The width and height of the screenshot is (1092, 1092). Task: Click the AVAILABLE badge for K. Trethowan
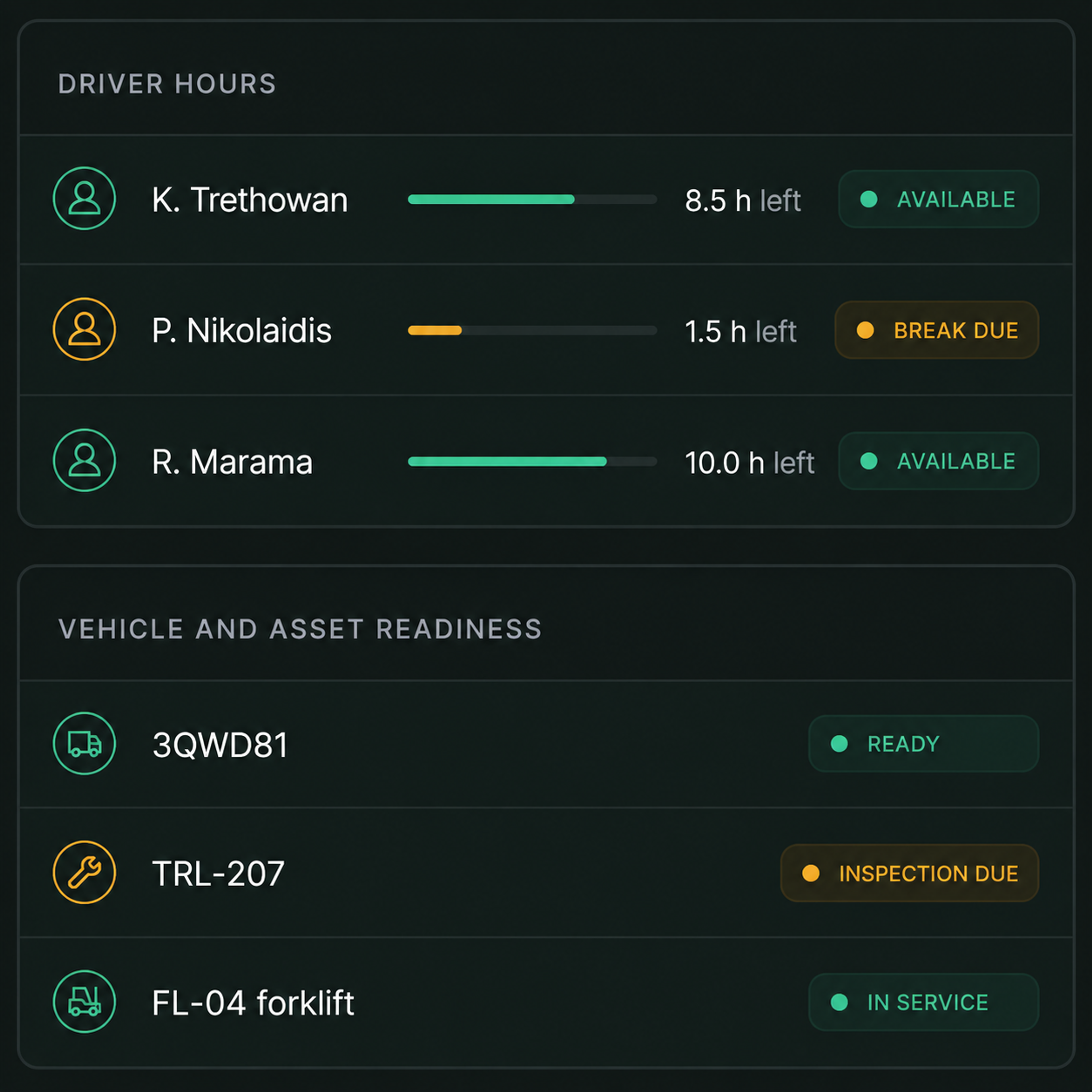(x=938, y=199)
